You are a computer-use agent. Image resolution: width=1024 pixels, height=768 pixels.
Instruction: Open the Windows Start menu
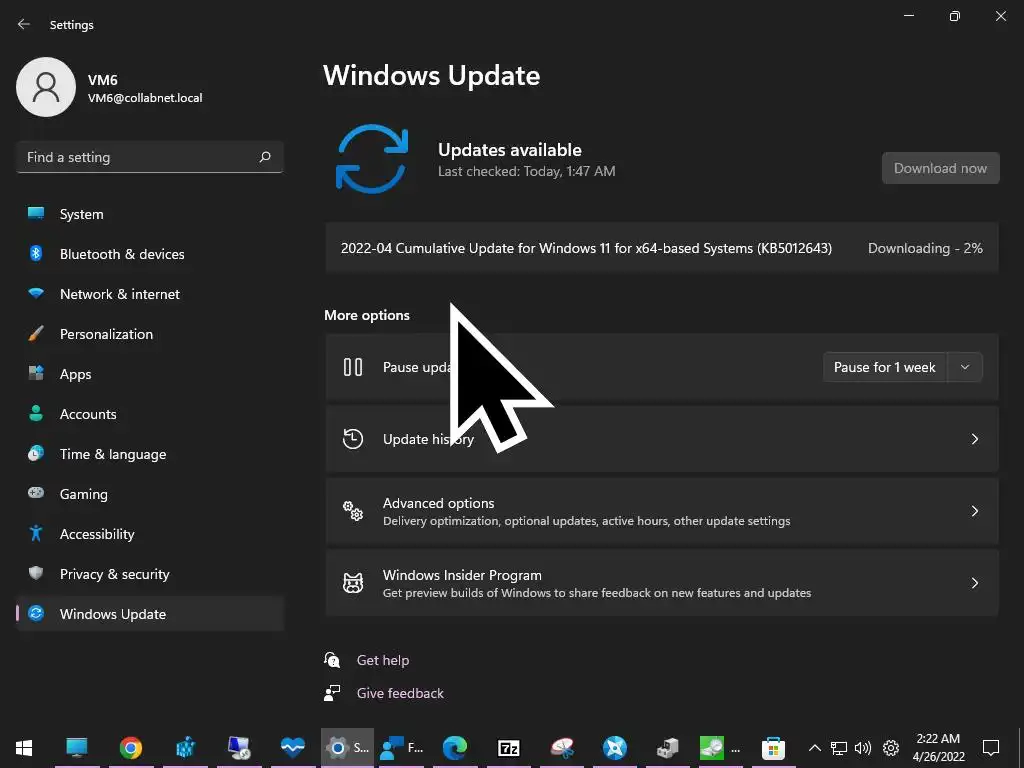tap(24, 747)
